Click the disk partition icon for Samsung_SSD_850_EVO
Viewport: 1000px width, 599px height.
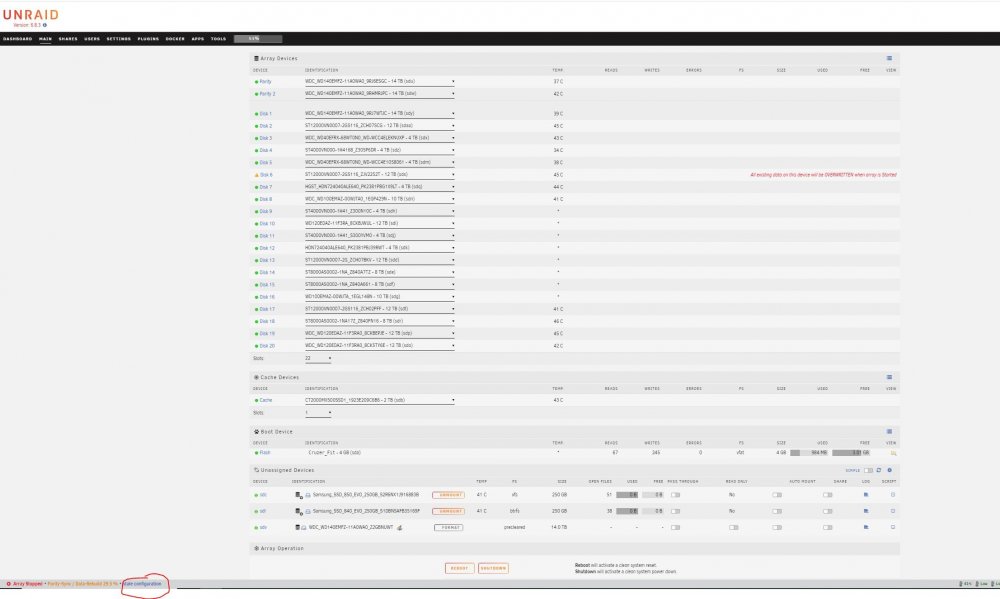click(x=298, y=495)
